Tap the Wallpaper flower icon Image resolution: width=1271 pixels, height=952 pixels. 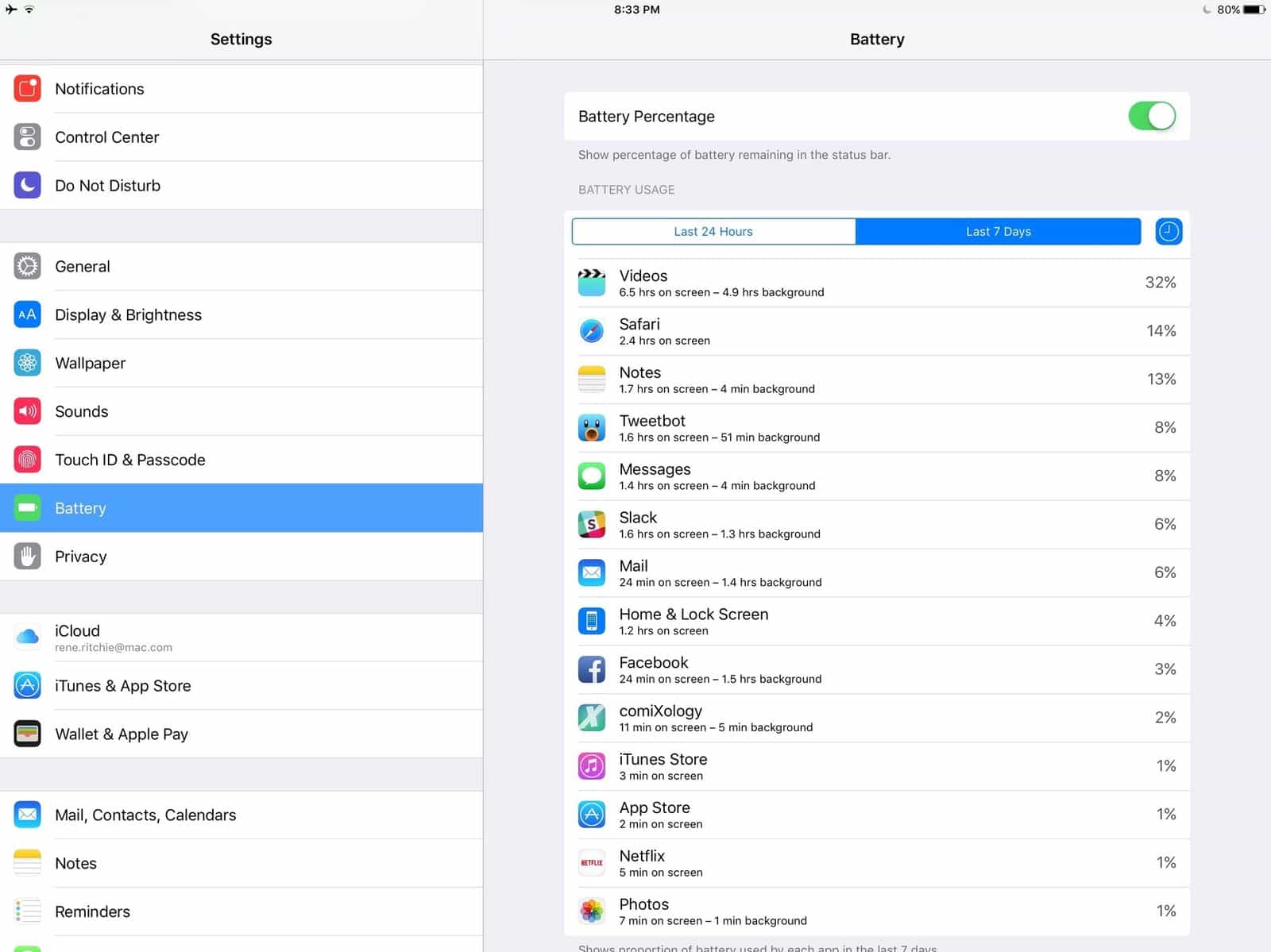(x=28, y=363)
